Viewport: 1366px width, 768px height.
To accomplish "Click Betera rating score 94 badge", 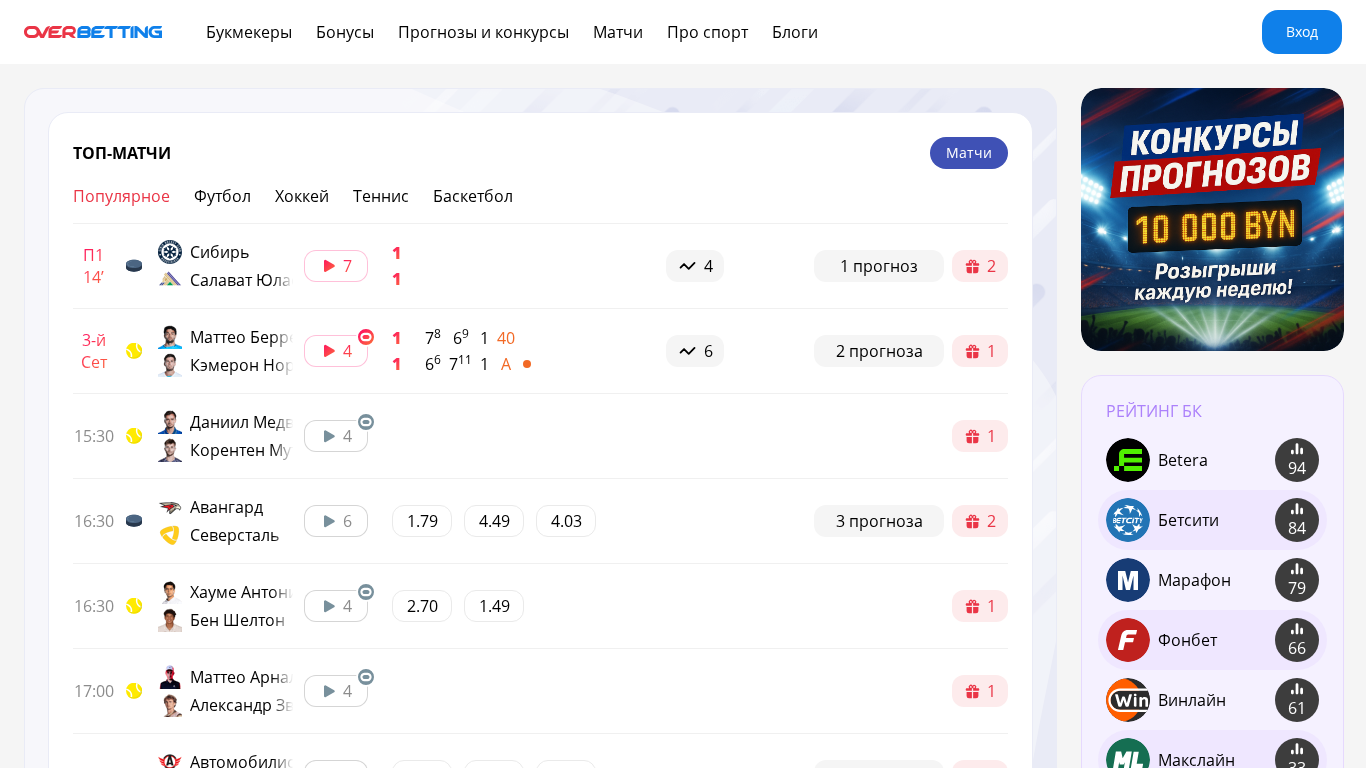I will point(1297,460).
